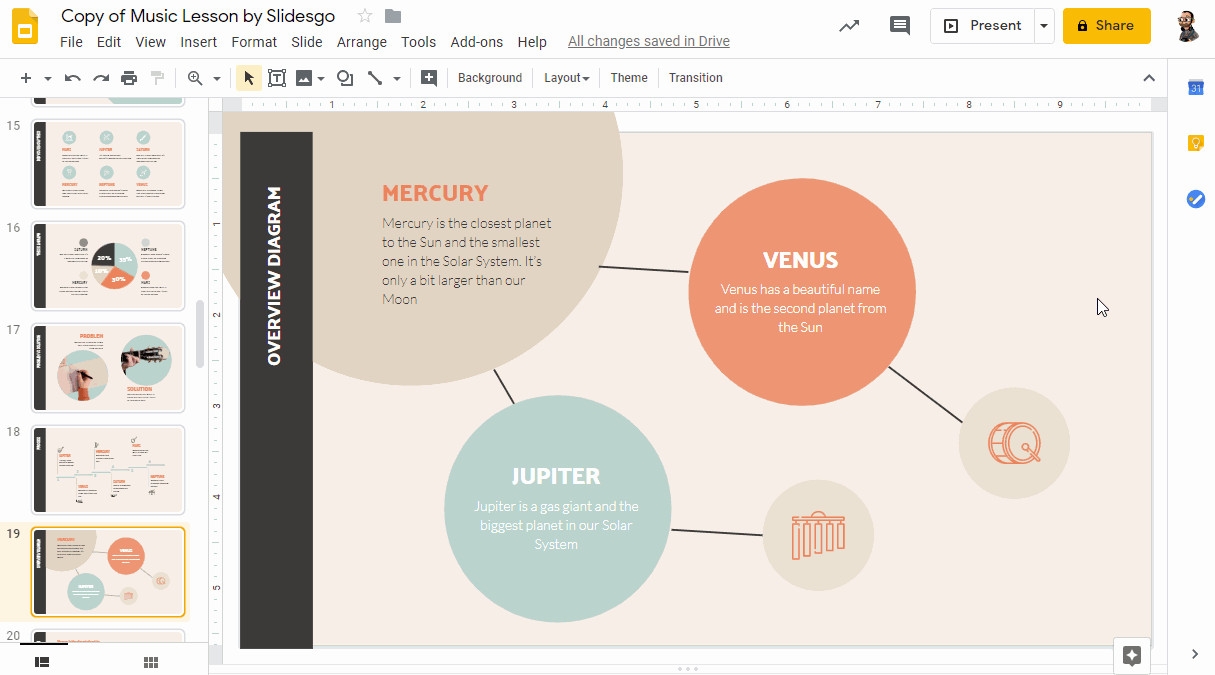Select slide 15 thumbnail
This screenshot has height=675, width=1215.
coord(108,163)
